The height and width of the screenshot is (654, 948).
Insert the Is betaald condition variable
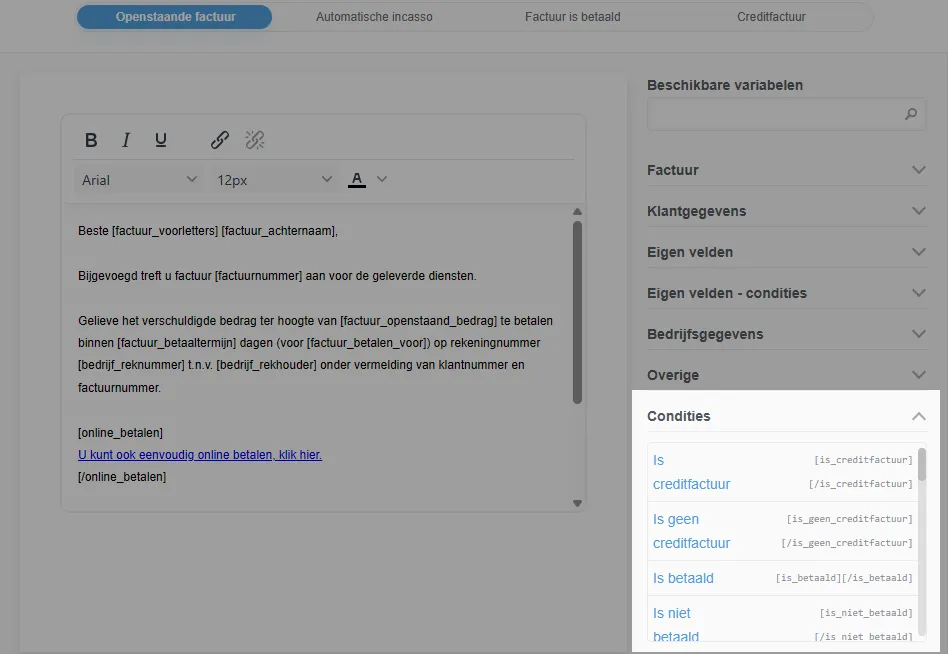(684, 578)
